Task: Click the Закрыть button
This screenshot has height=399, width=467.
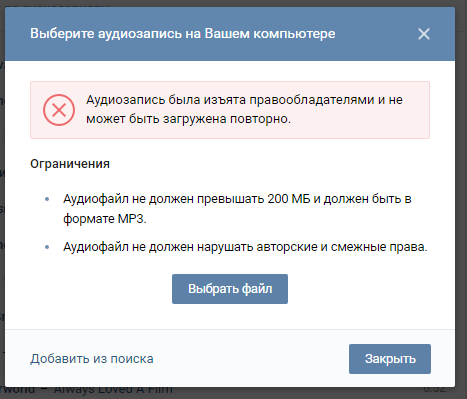Action: pyautogui.click(x=390, y=359)
